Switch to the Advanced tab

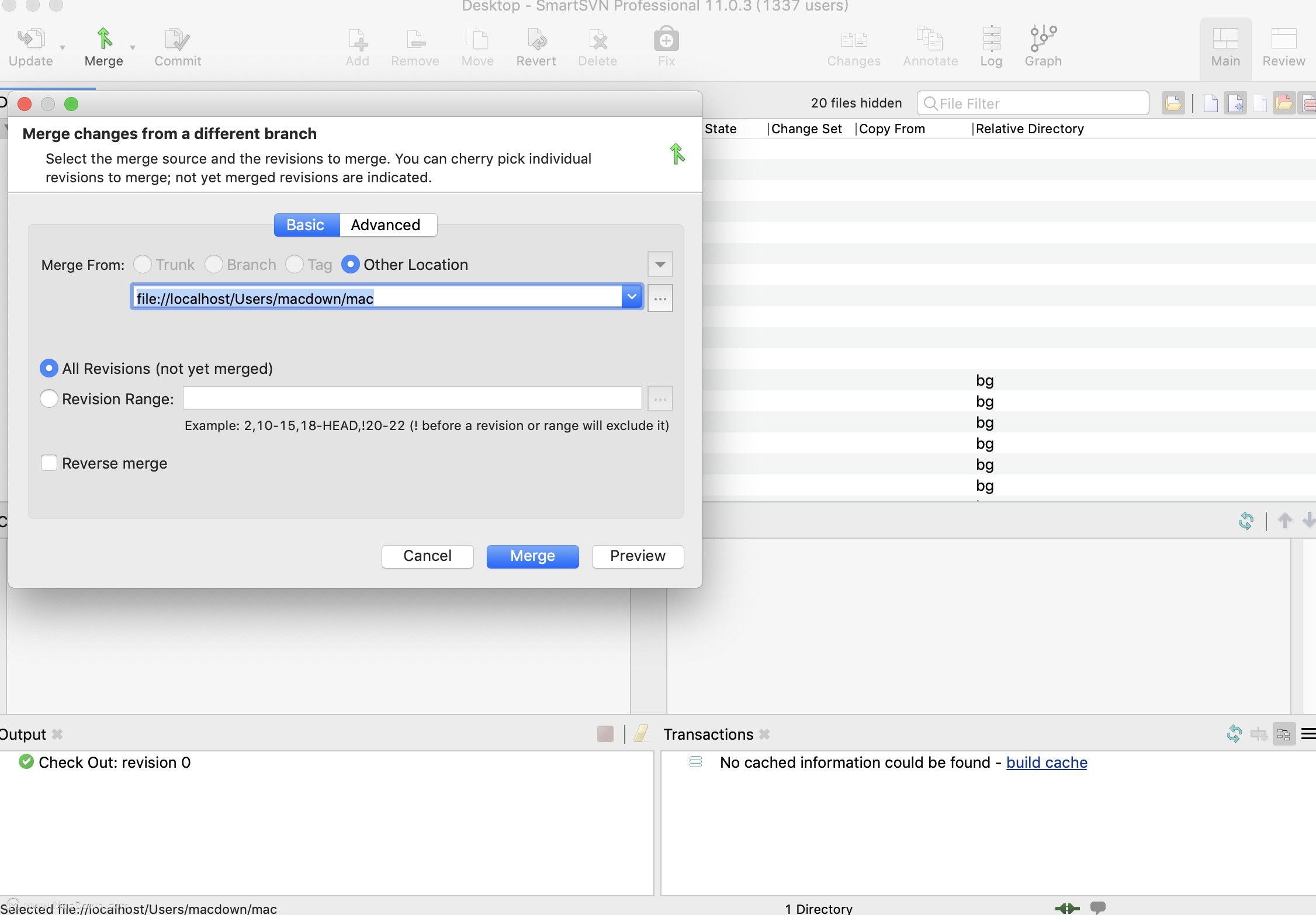386,225
